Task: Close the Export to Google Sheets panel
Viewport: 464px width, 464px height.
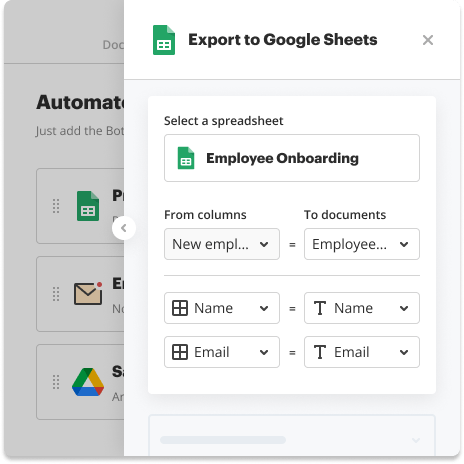Action: 428,40
